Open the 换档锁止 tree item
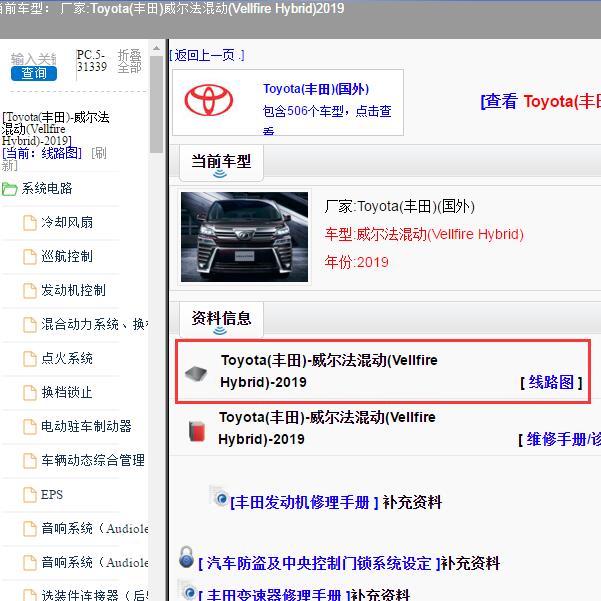Image resolution: width=601 pixels, height=601 pixels. coord(67,392)
